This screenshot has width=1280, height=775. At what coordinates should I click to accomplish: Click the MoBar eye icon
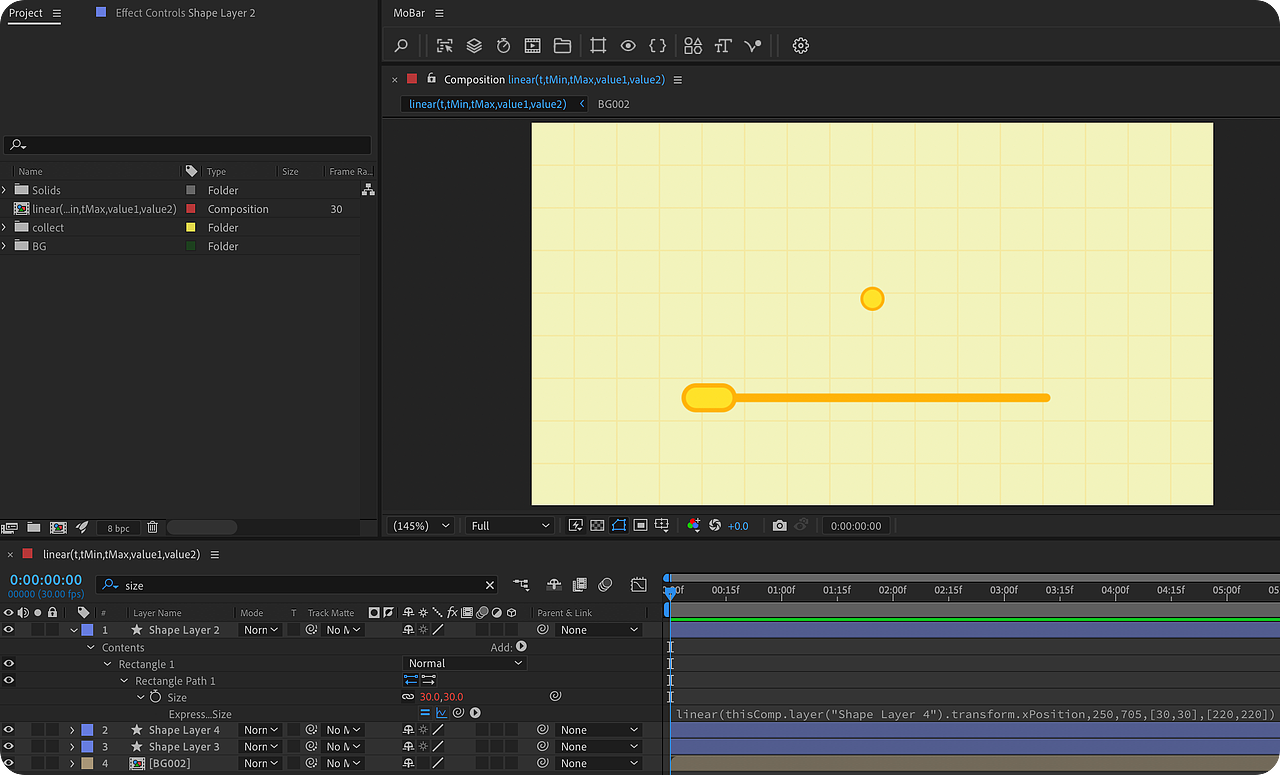click(628, 46)
